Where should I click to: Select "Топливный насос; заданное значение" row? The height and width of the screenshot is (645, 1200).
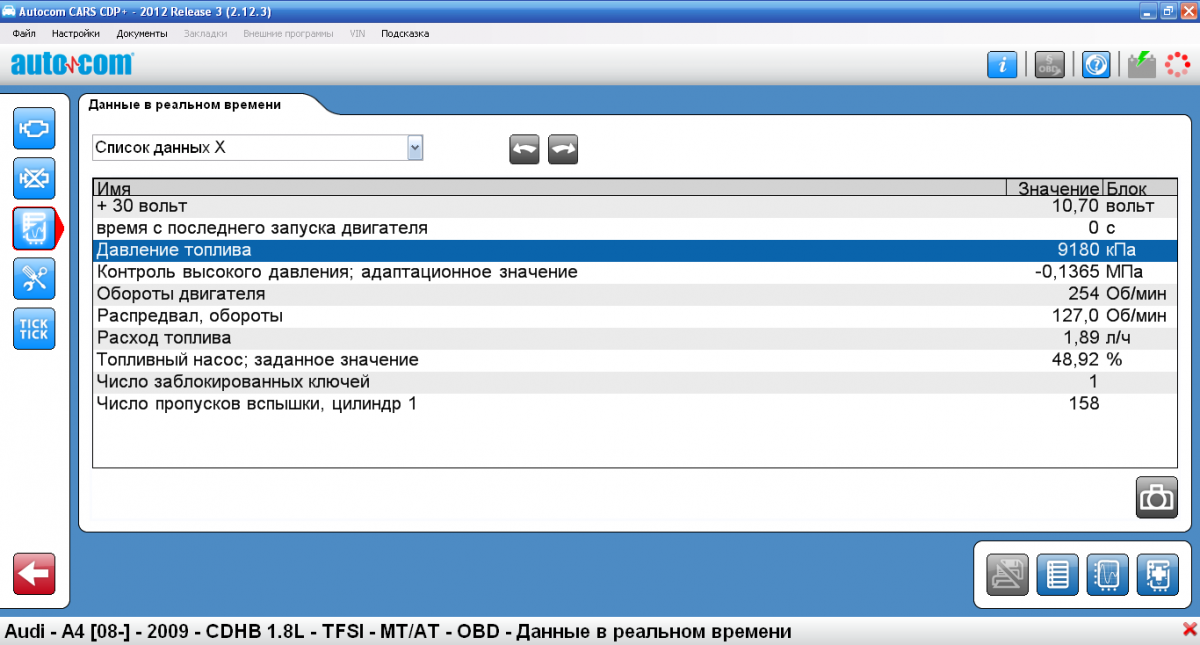coord(635,360)
